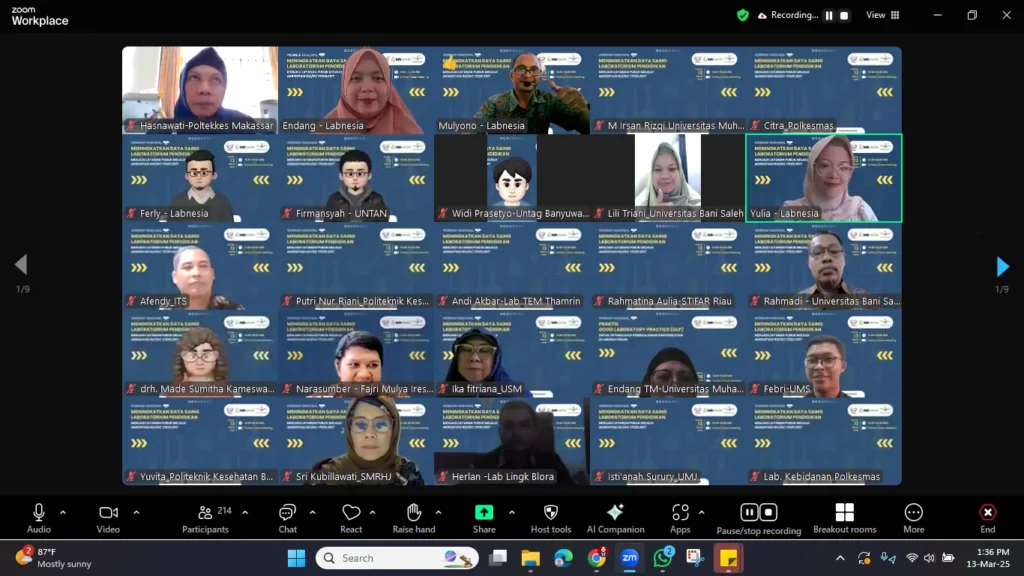Toggle microphone Audio mute
Viewport: 1024px width, 576px height.
[x=39, y=516]
